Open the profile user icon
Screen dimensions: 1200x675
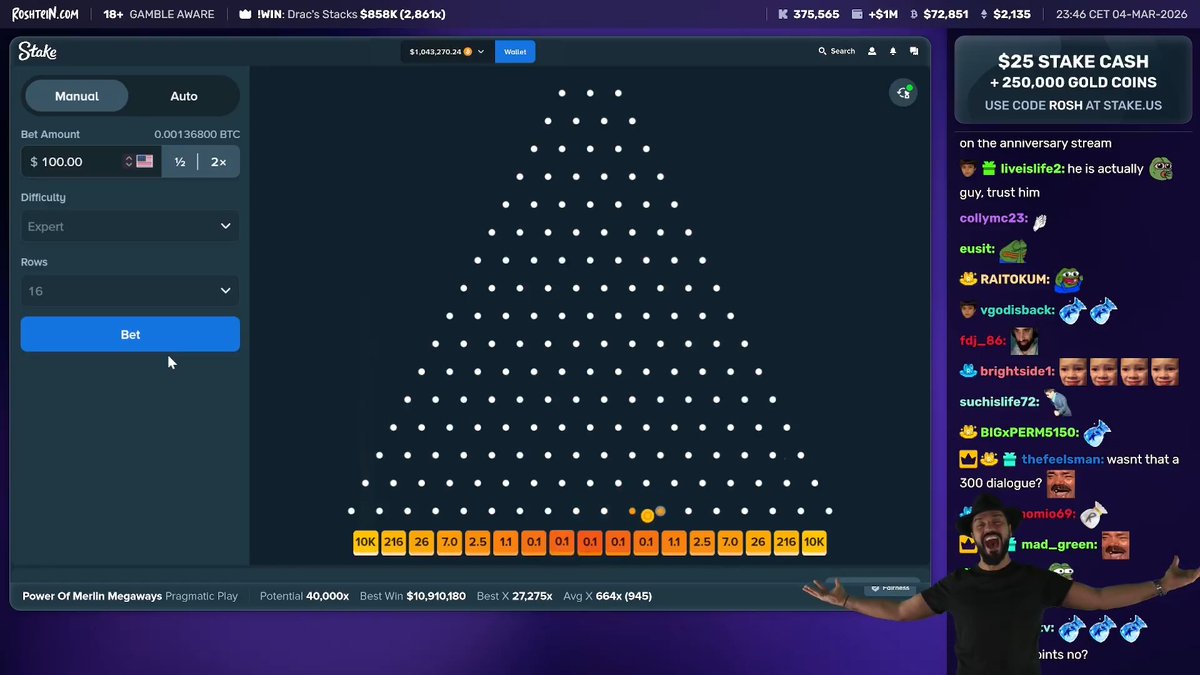click(x=872, y=51)
